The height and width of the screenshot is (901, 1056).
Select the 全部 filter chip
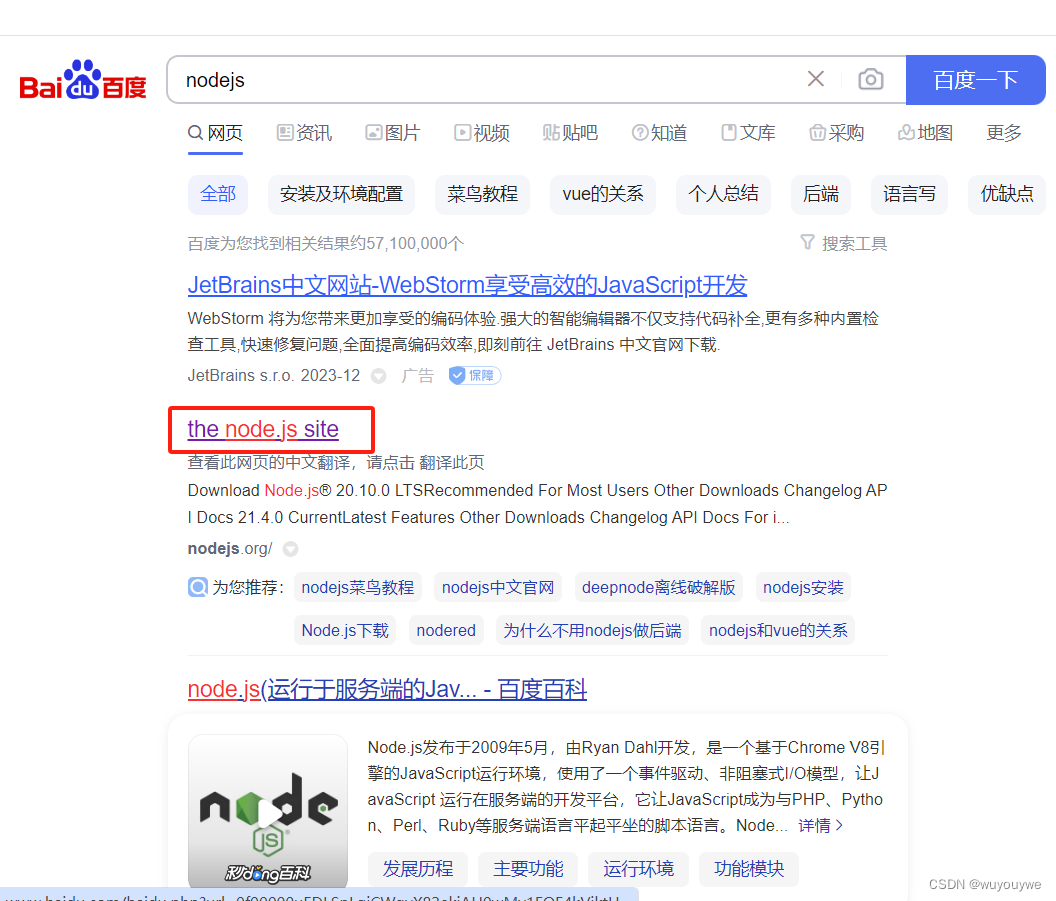click(218, 195)
